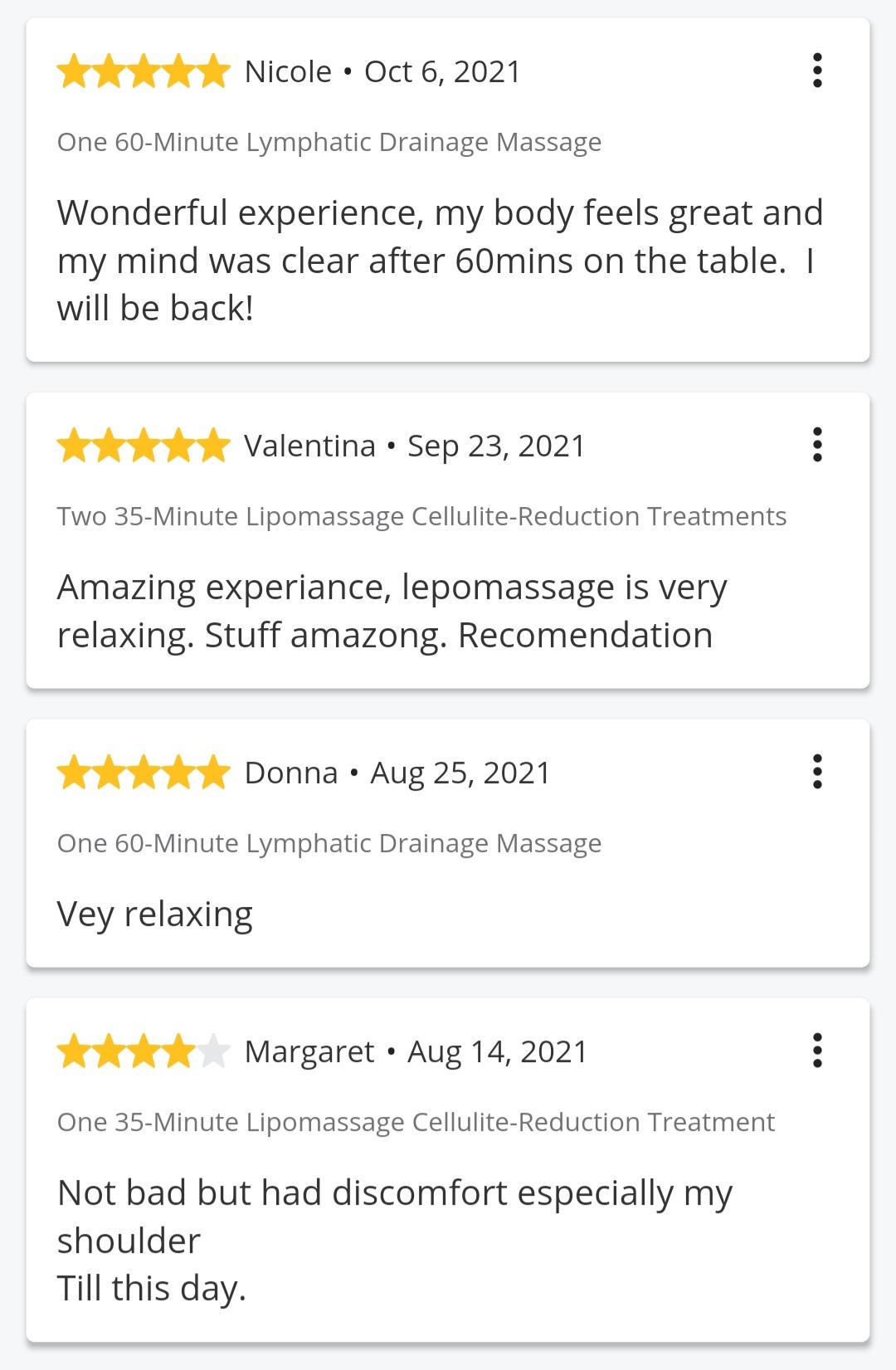Open the options menu on Nicole's review
This screenshot has width=896, height=1370.
point(817,71)
